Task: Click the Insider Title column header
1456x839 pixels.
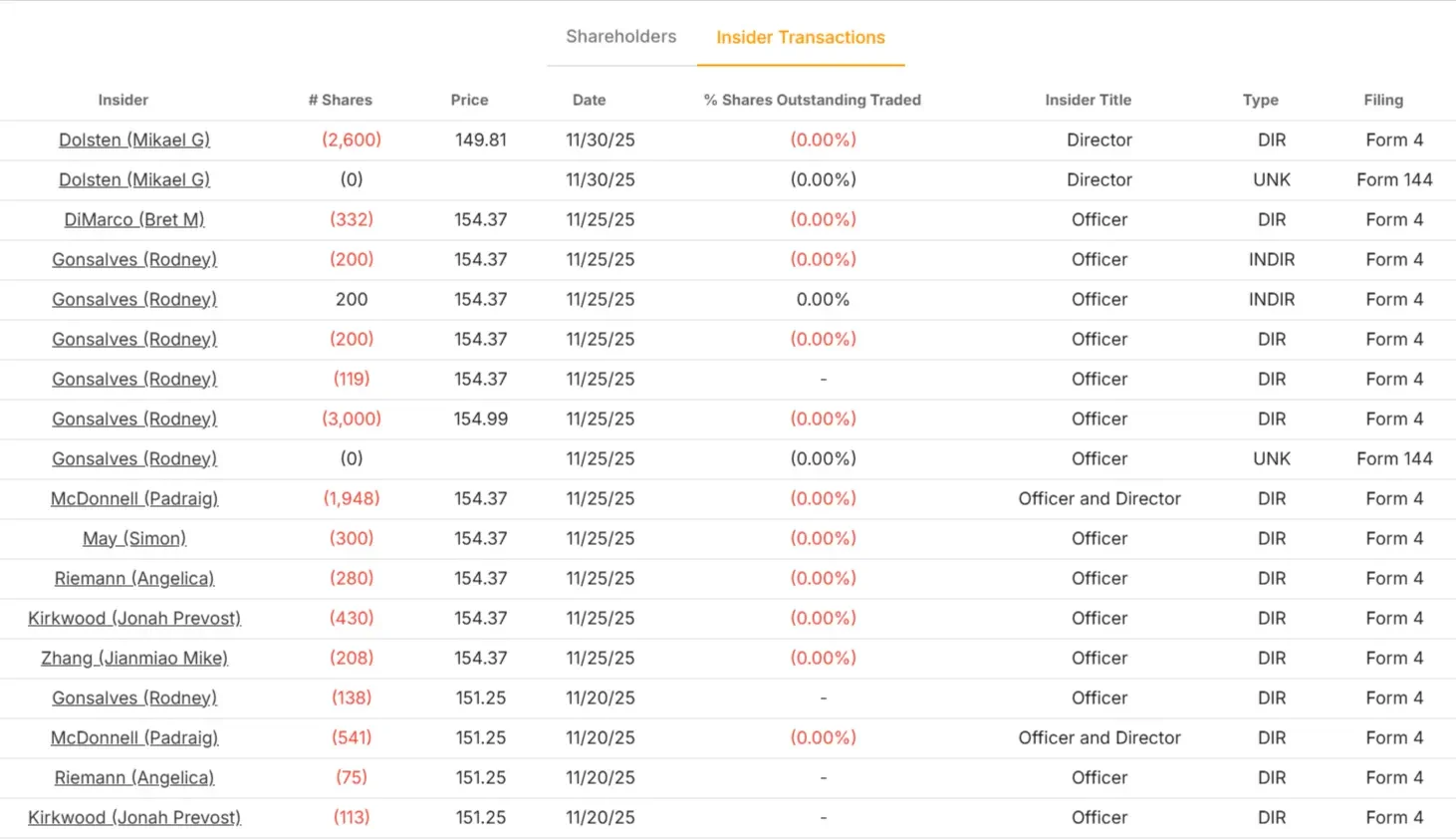Action: (1088, 100)
